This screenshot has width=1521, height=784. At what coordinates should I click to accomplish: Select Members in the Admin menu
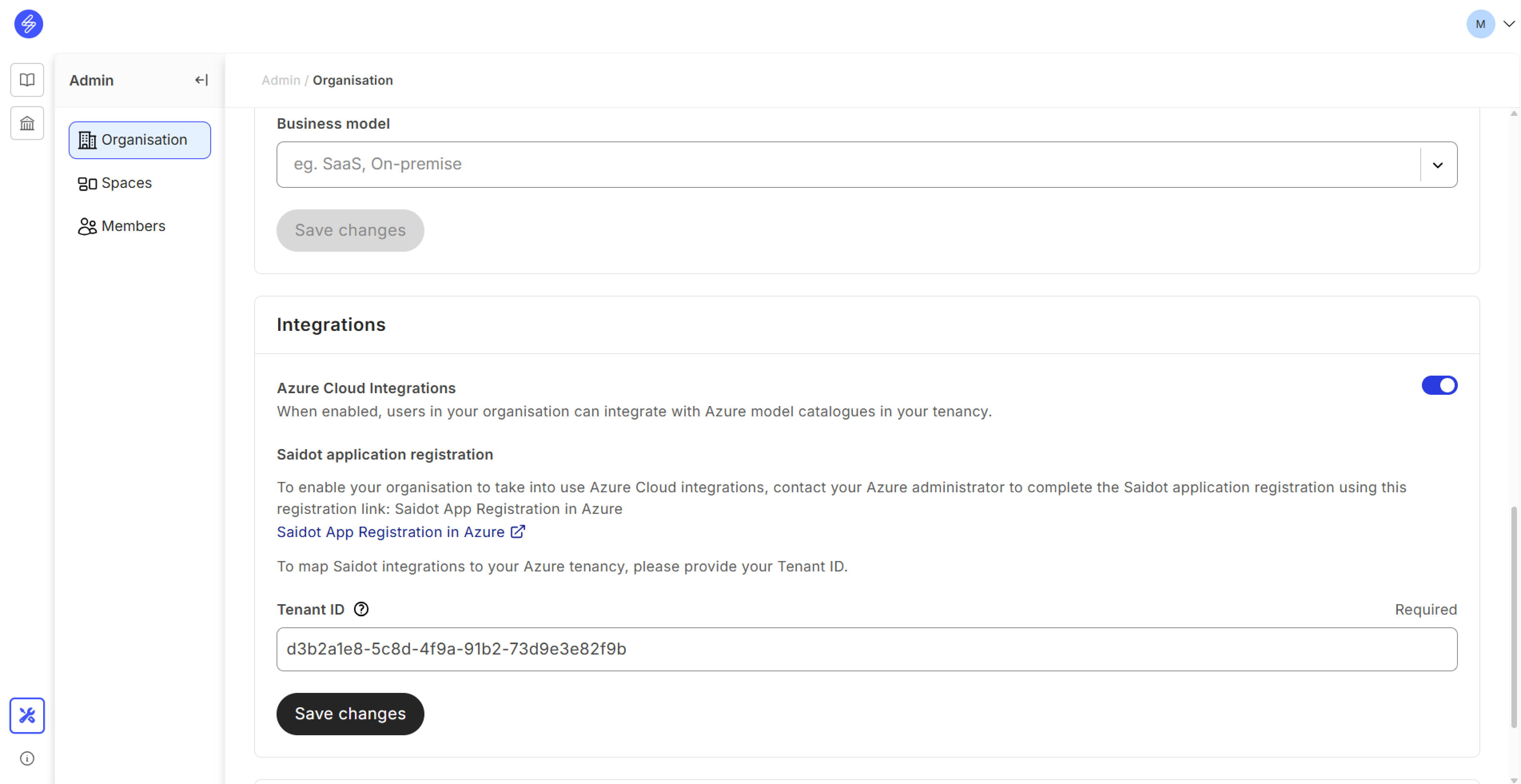coord(133,226)
